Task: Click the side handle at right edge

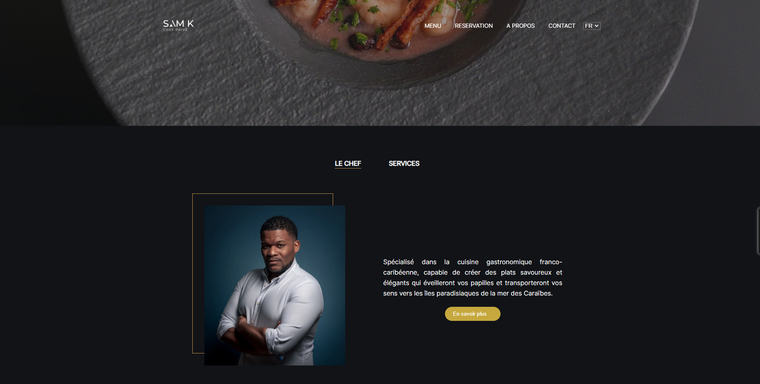Action: pyautogui.click(x=758, y=231)
